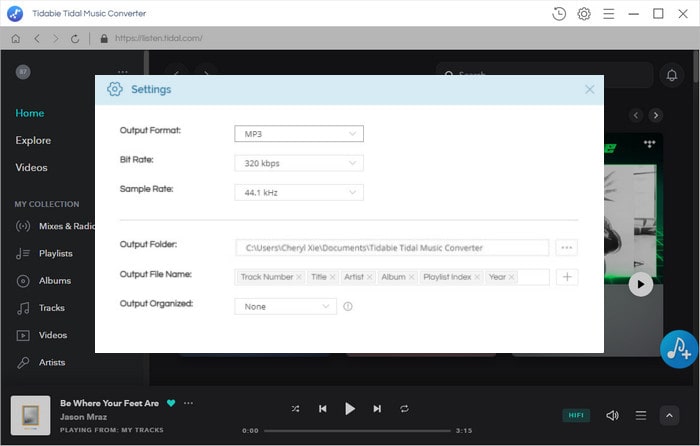The height and width of the screenshot is (446, 700).
Task: Expand the Bit Rate 320 kbps dropdown
Action: (x=299, y=163)
